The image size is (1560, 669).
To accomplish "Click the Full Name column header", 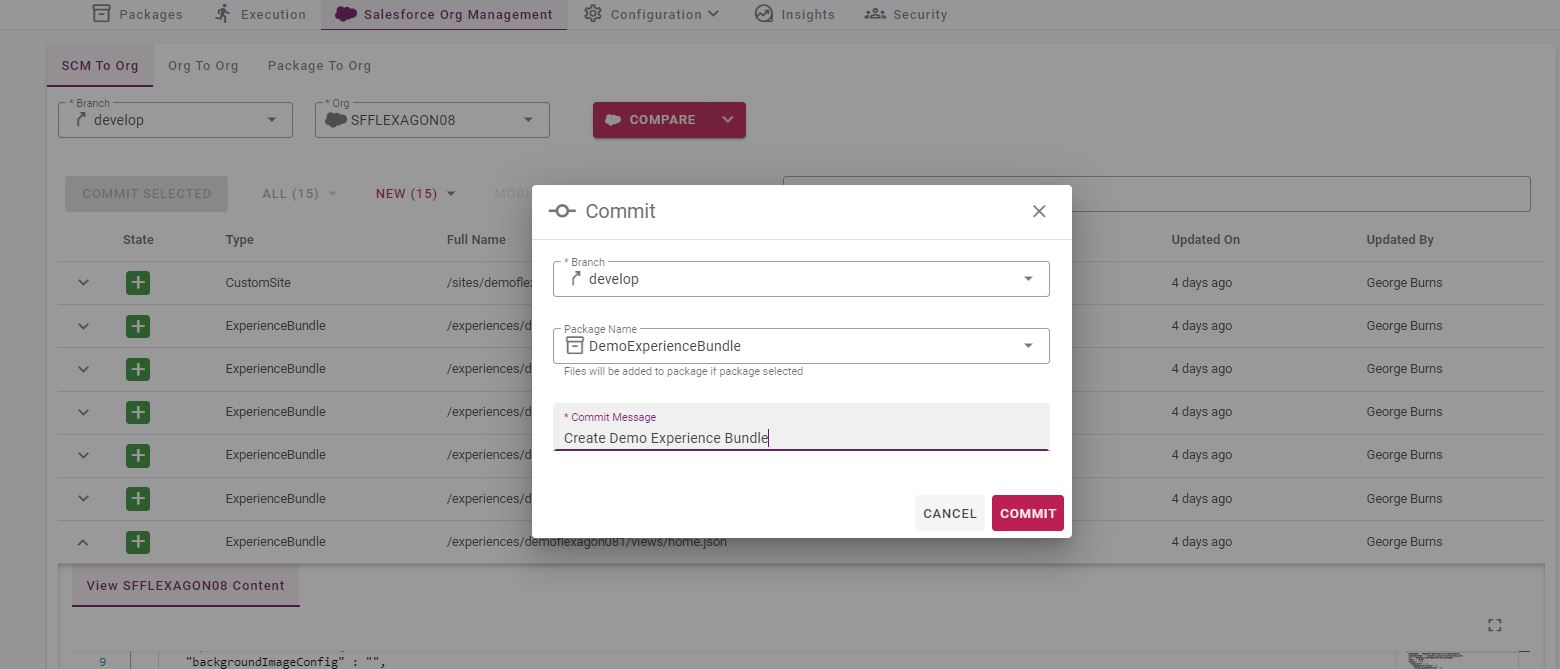I will point(476,240).
